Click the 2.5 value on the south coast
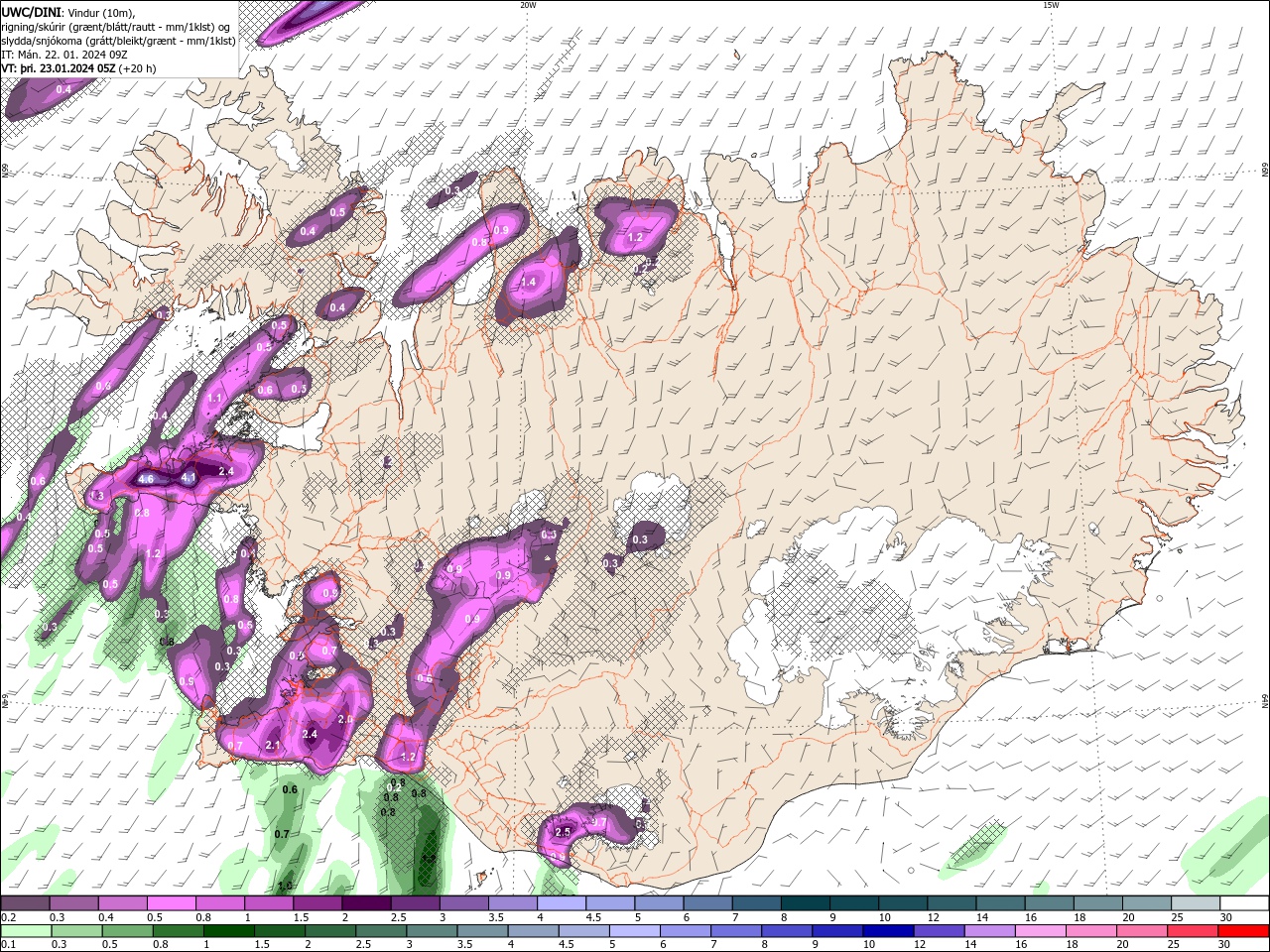1270x952 pixels. point(564,832)
